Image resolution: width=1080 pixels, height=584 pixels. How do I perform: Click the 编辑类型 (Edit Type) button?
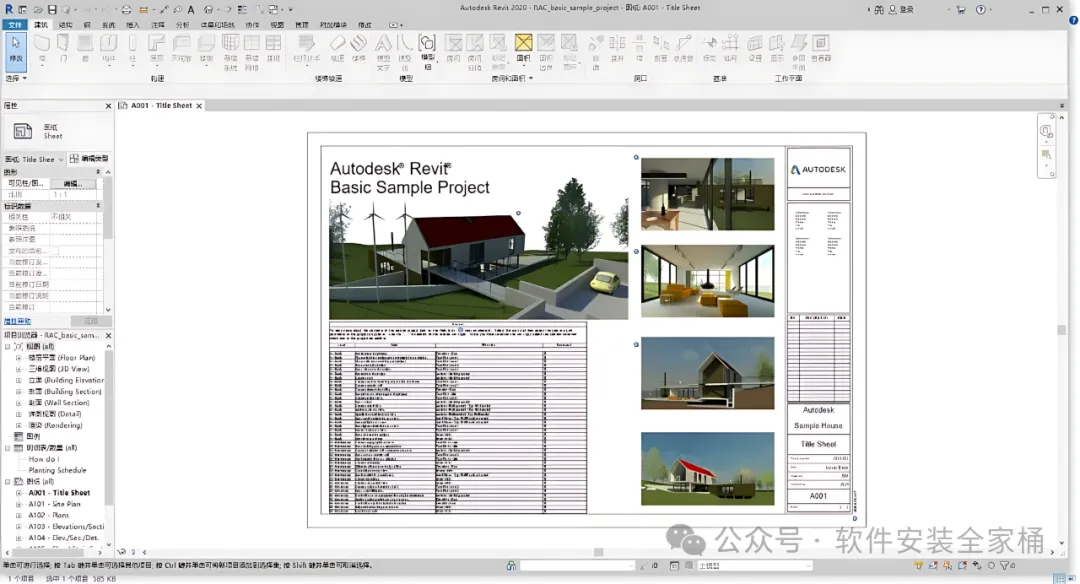(90, 159)
